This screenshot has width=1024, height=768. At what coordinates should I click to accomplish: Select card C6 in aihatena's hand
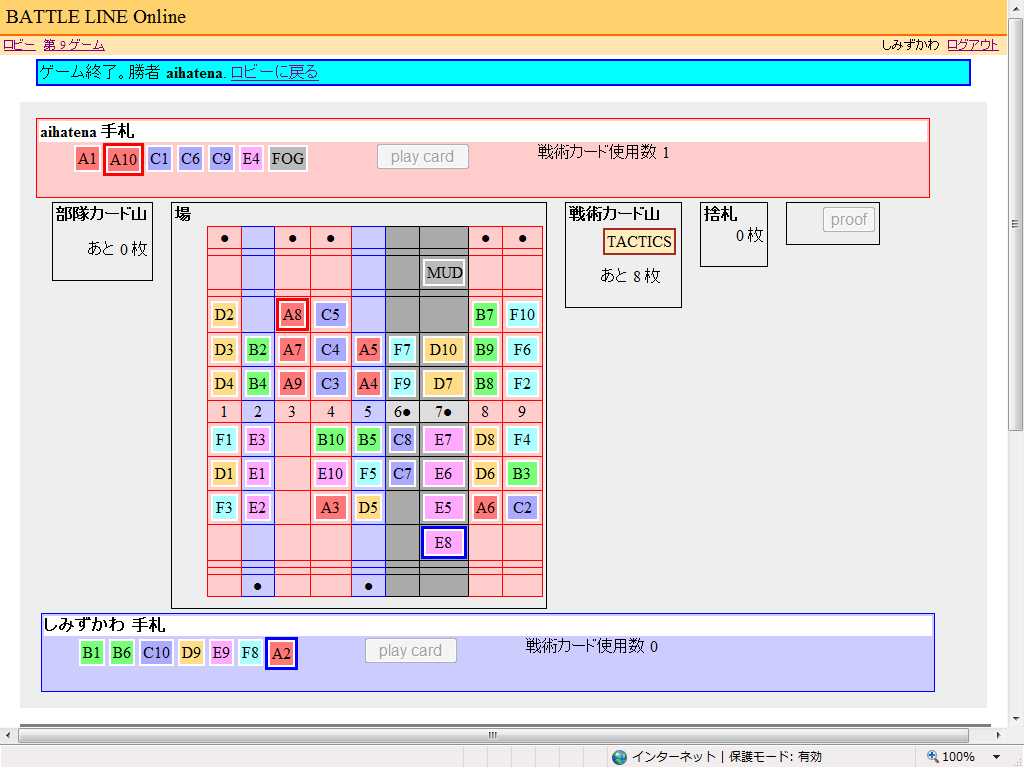(x=190, y=159)
